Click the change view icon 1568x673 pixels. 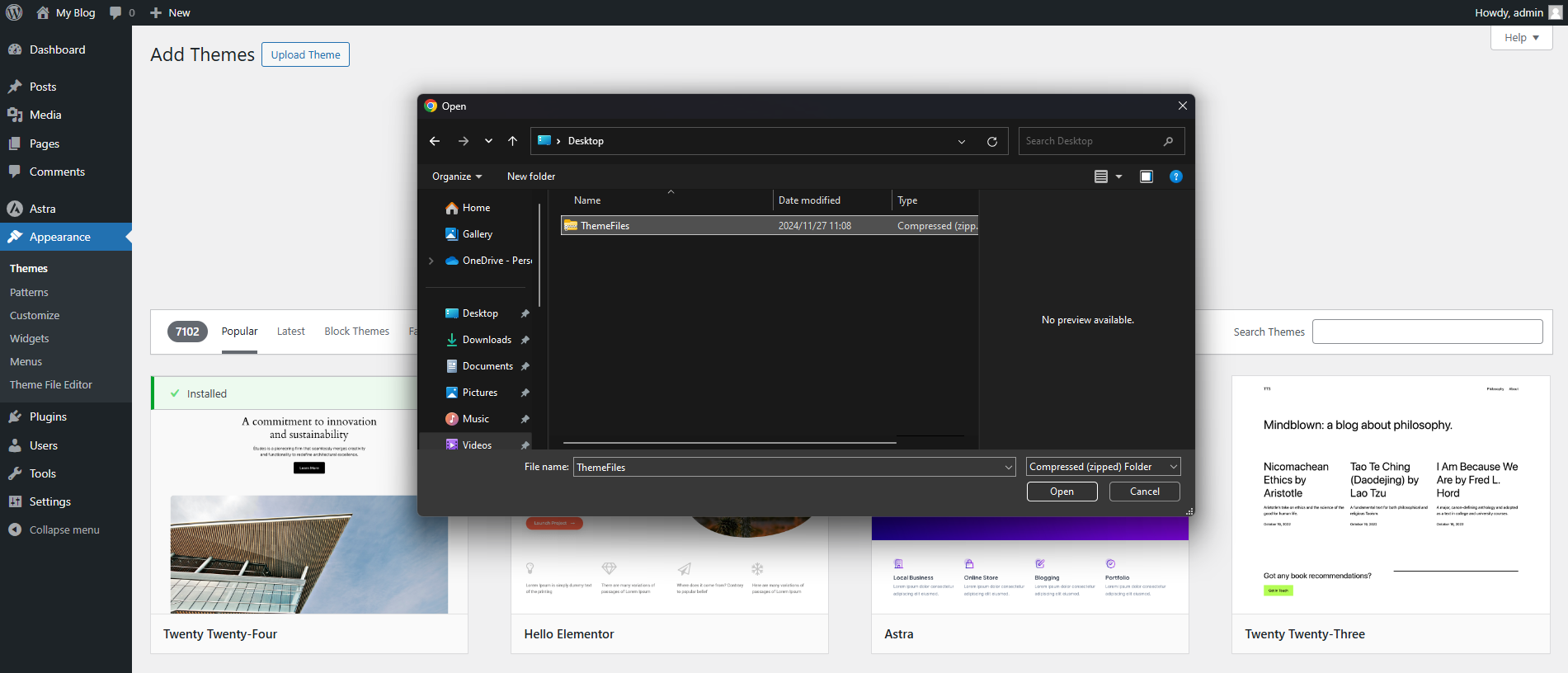click(1100, 176)
